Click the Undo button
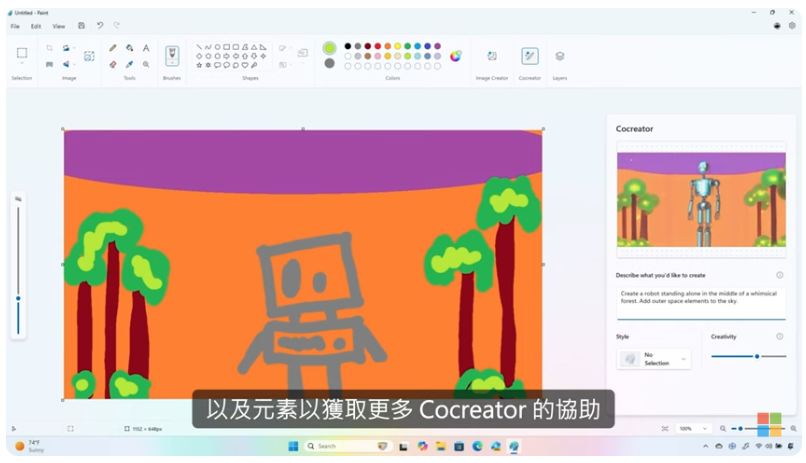Image resolution: width=806 pixels, height=463 pixels. point(100,26)
